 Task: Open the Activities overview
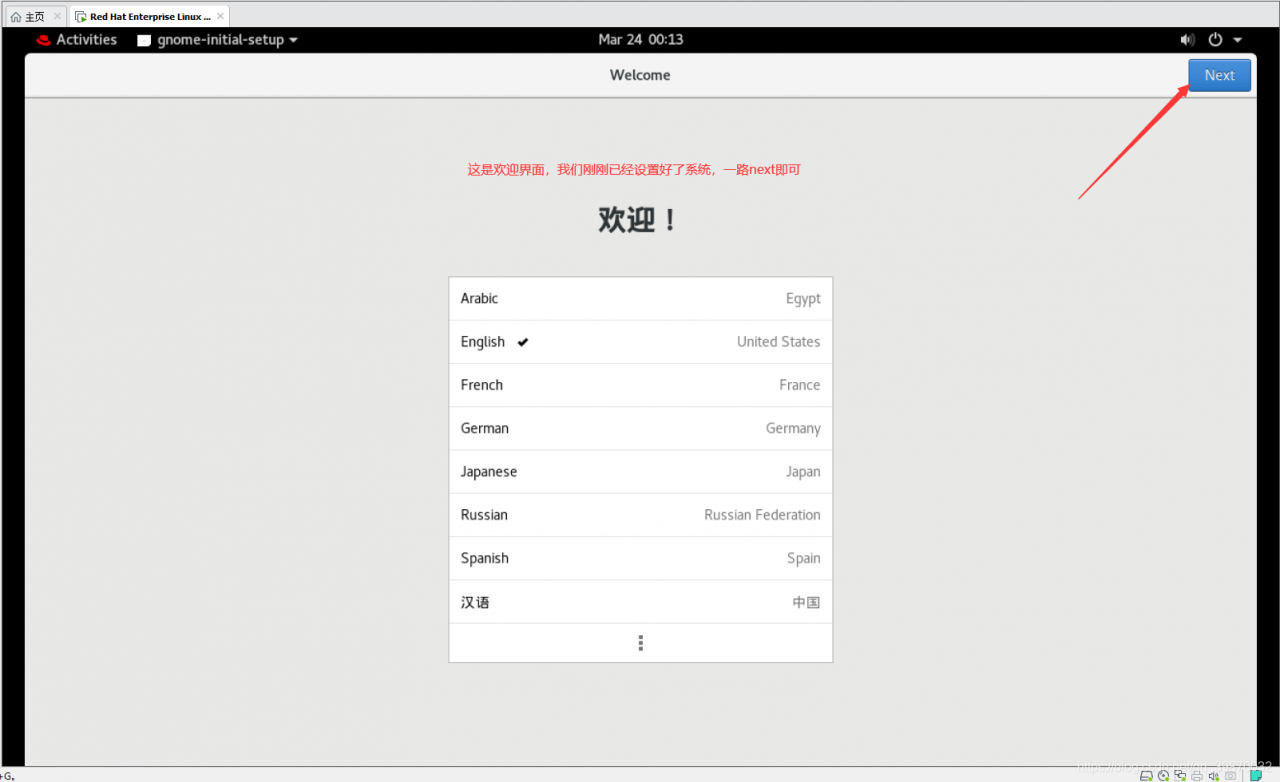coord(76,40)
